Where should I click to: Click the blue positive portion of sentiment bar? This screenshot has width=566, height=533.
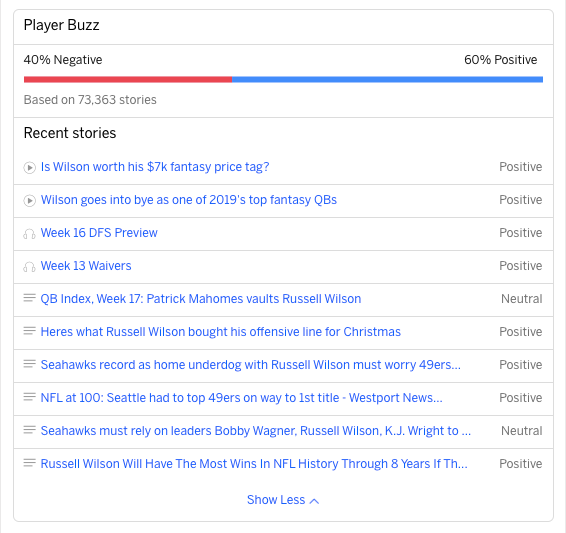(387, 79)
